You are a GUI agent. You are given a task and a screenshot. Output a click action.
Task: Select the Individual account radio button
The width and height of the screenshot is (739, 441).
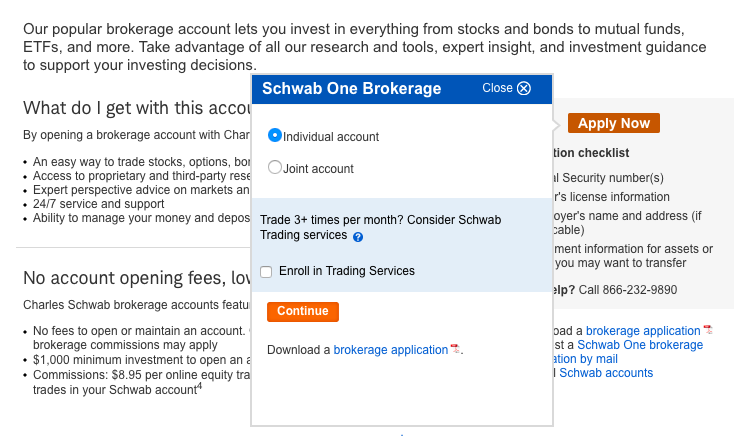coord(275,136)
